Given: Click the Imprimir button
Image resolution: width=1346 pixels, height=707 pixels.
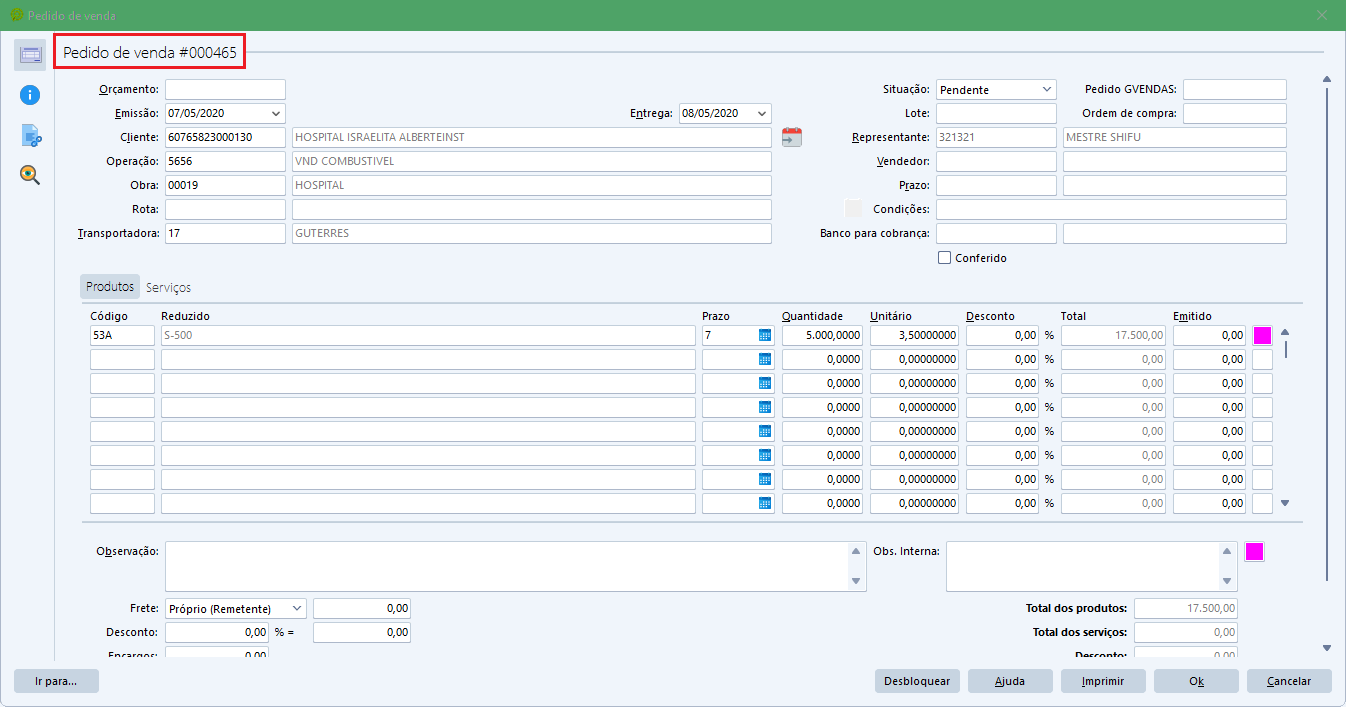Looking at the screenshot, I should click(x=1103, y=681).
